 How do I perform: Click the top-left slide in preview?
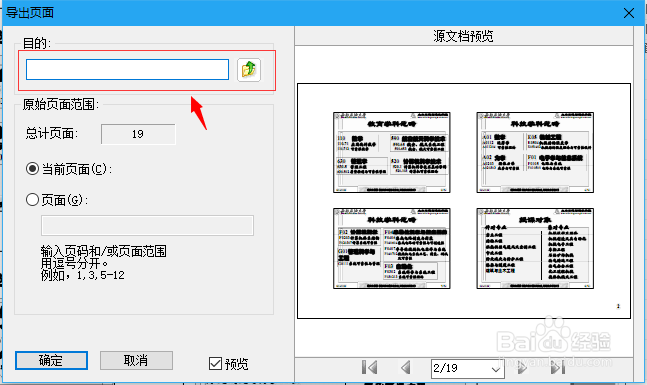392,152
